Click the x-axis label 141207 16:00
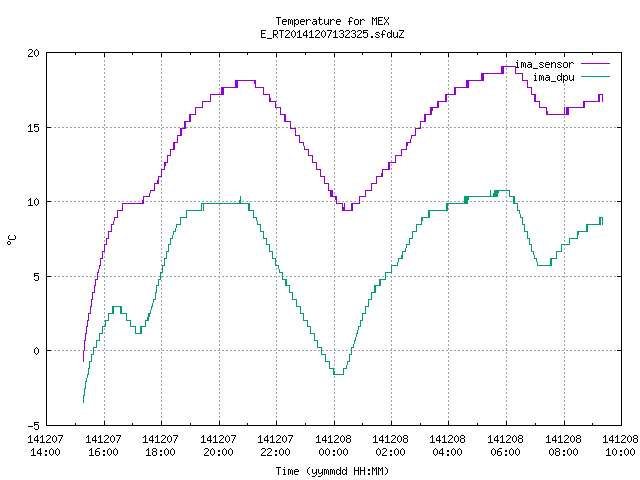The height and width of the screenshot is (480, 640). click(x=104, y=445)
